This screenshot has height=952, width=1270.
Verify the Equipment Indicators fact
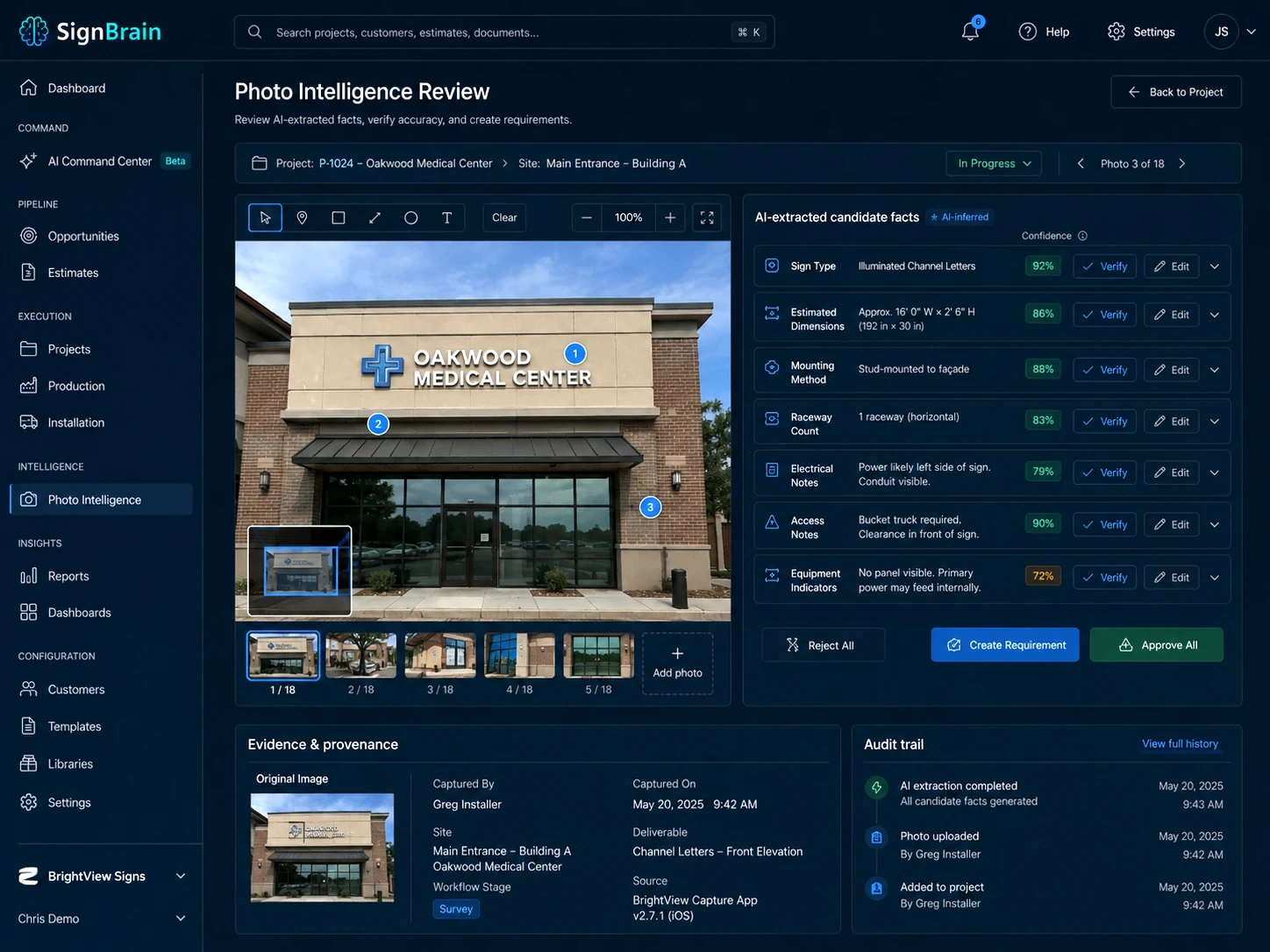pyautogui.click(x=1105, y=578)
